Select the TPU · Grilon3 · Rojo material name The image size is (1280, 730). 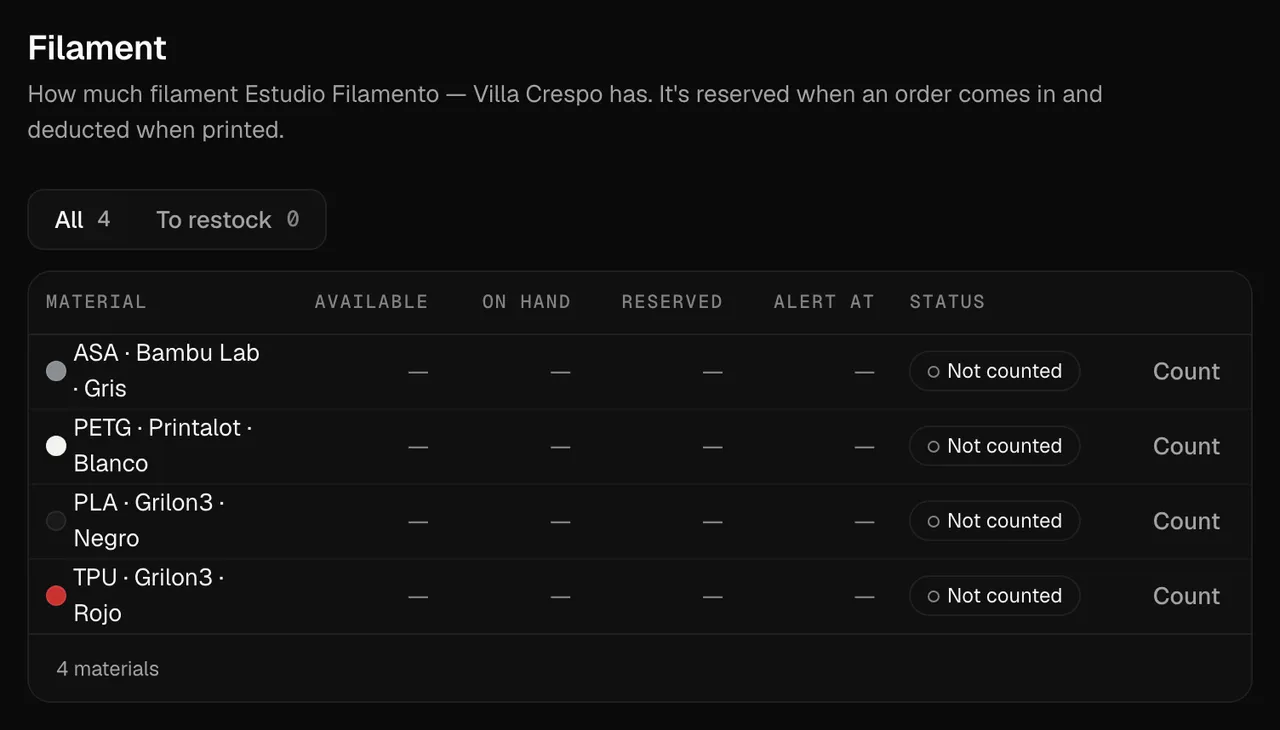(149, 596)
